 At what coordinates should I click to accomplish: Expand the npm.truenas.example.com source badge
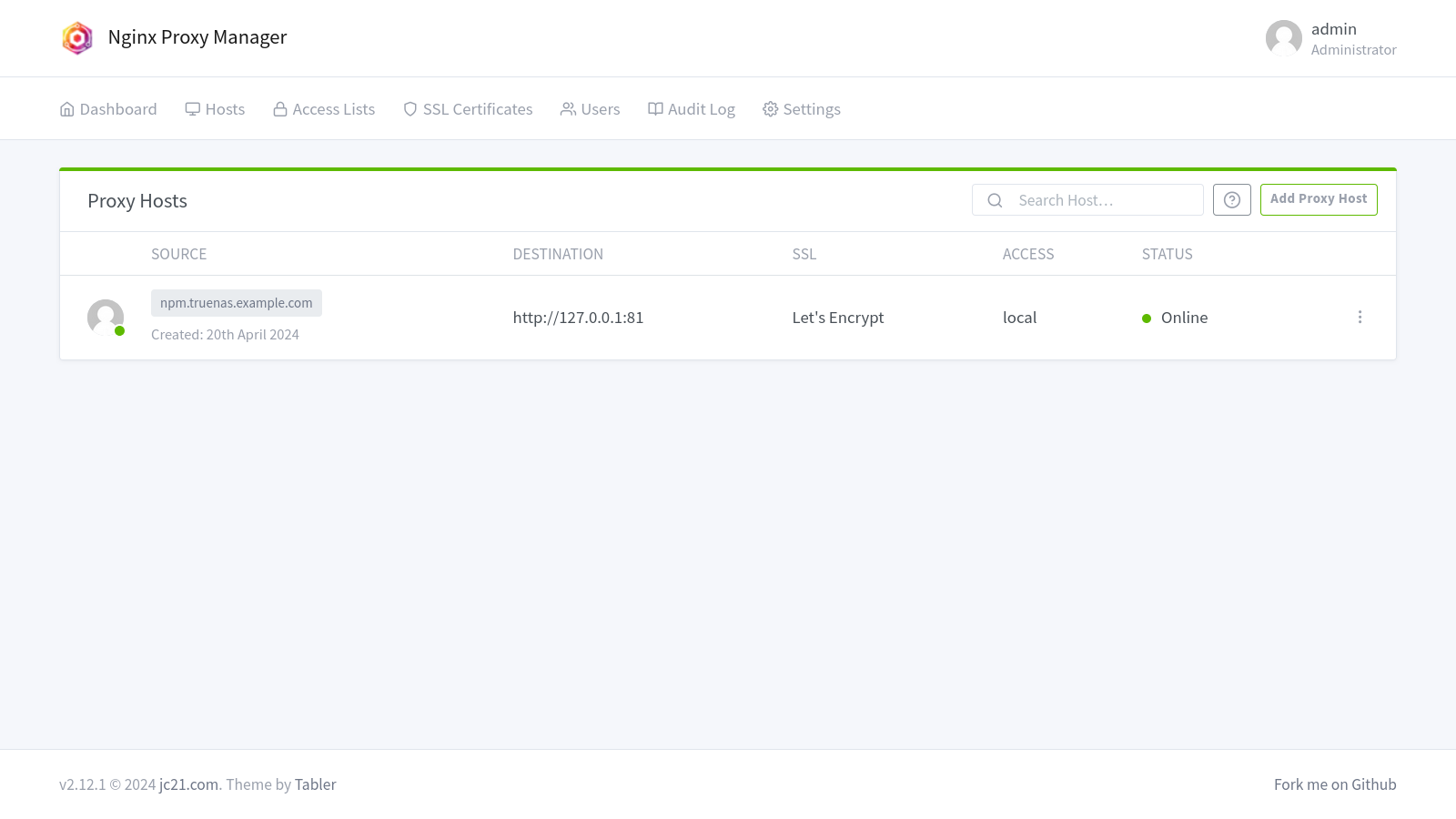[236, 302]
